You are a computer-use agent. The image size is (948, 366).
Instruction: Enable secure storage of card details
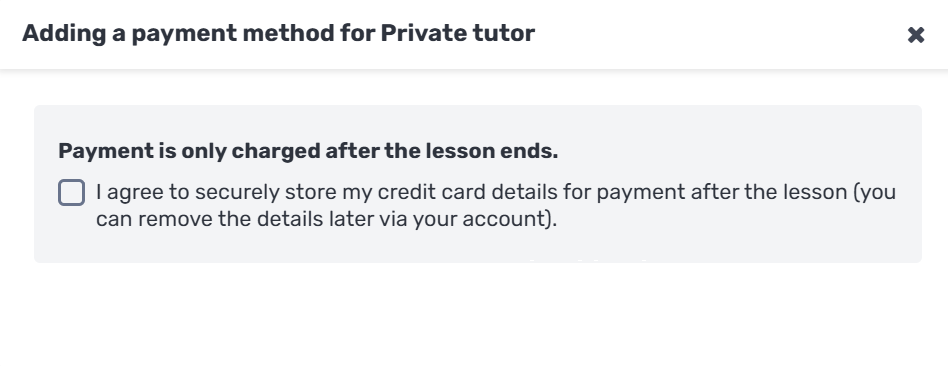pyautogui.click(x=71, y=193)
